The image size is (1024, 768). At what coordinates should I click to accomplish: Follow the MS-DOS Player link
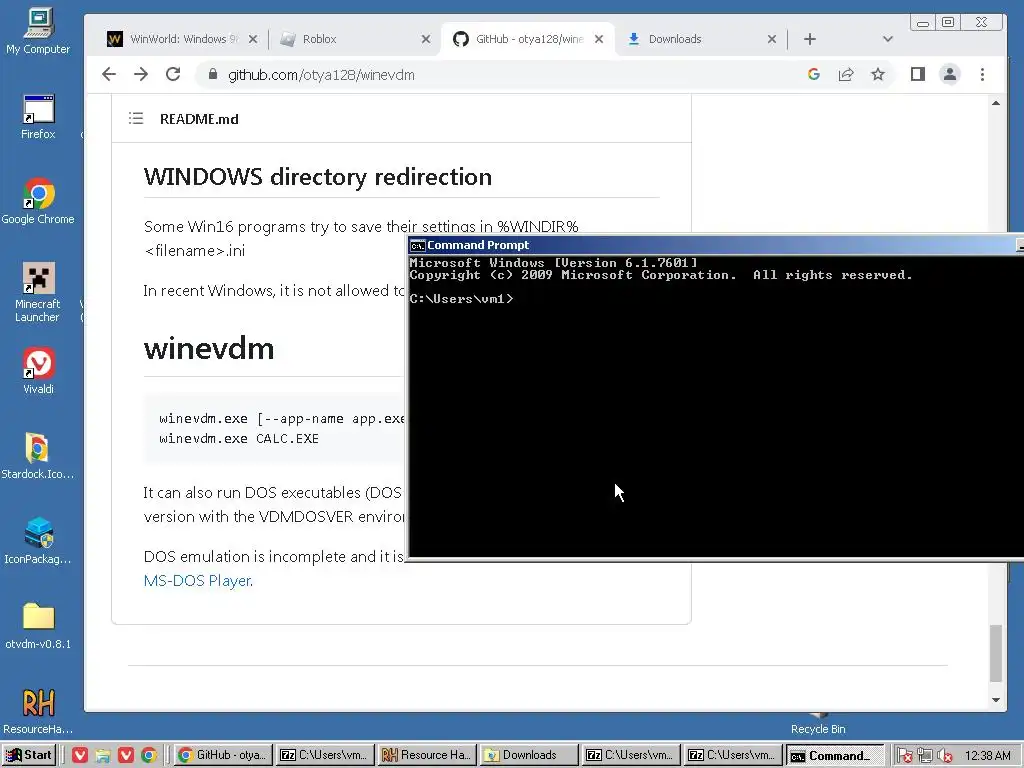[x=197, y=580]
